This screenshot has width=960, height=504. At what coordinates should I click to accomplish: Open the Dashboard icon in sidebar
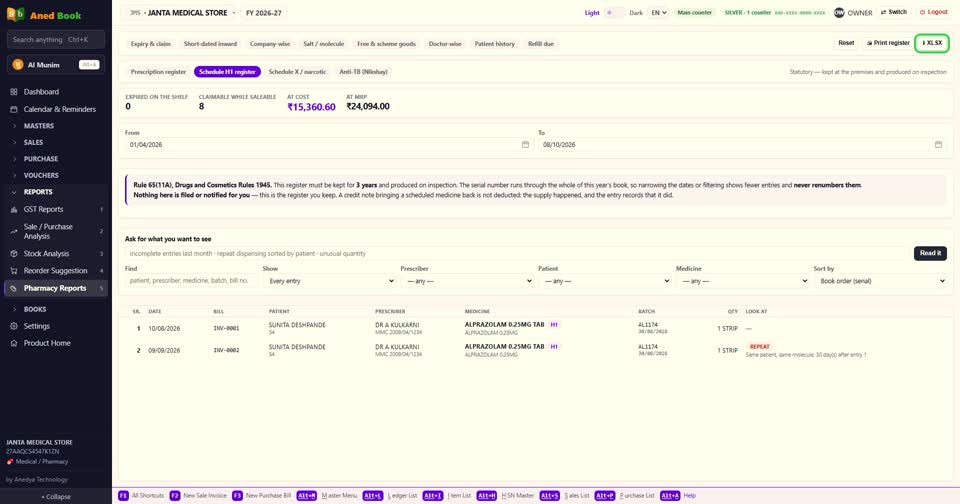point(13,92)
